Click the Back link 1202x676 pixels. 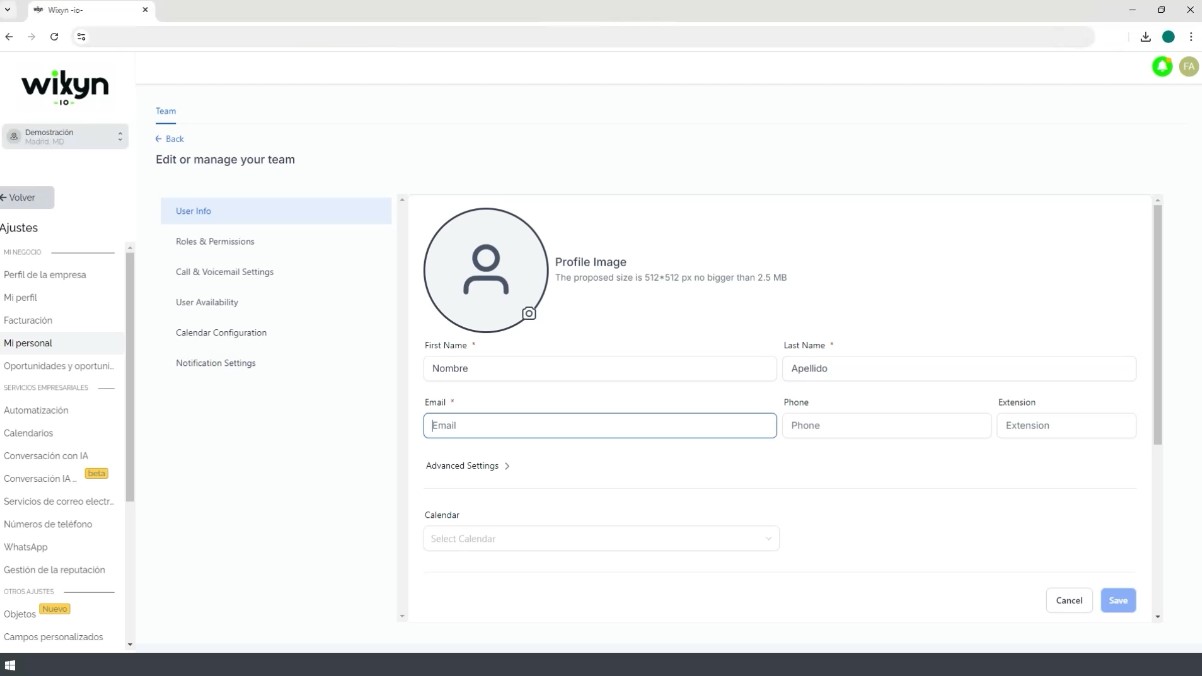pos(170,139)
